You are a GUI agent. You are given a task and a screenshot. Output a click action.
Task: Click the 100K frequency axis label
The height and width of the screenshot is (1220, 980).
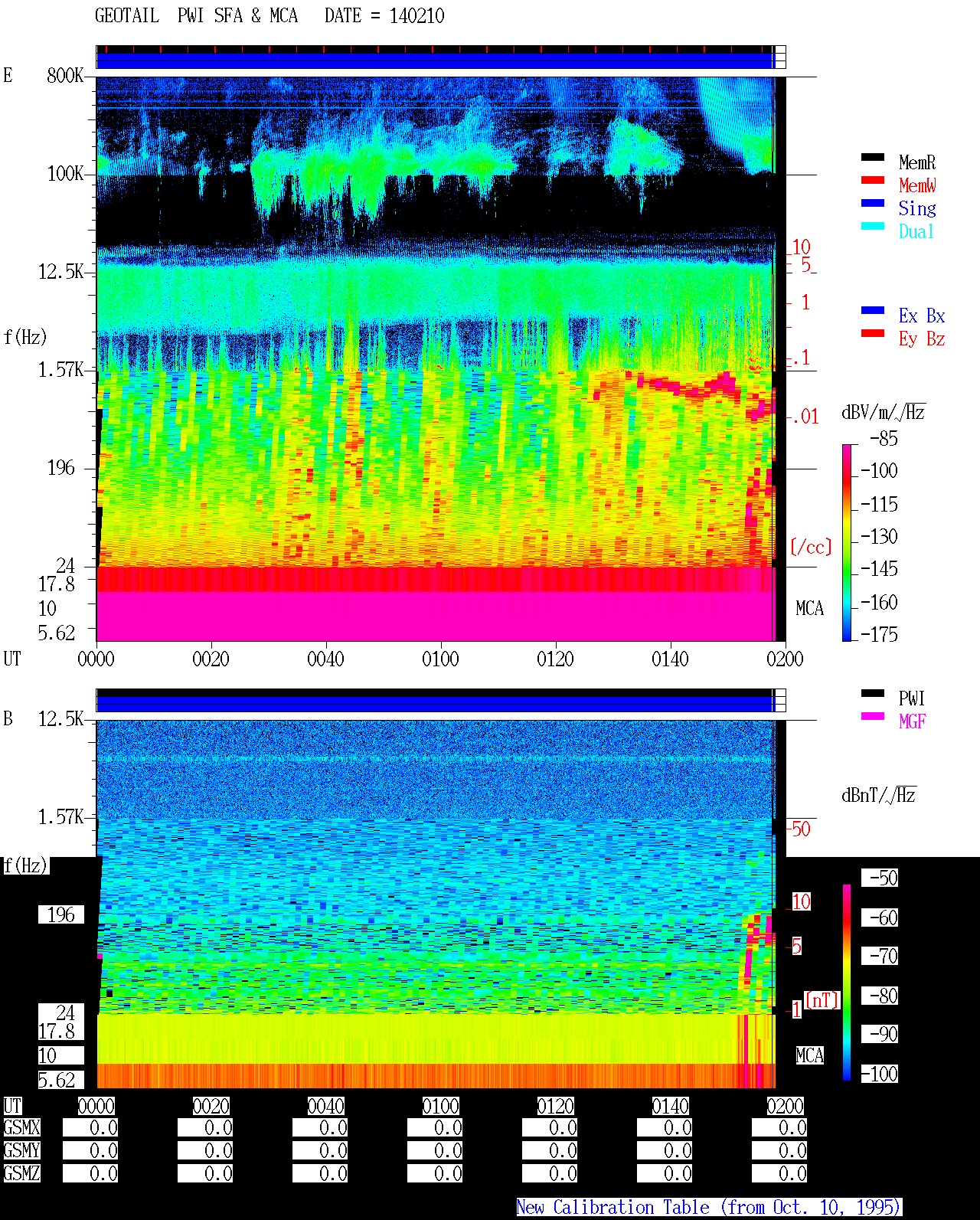tap(65, 173)
